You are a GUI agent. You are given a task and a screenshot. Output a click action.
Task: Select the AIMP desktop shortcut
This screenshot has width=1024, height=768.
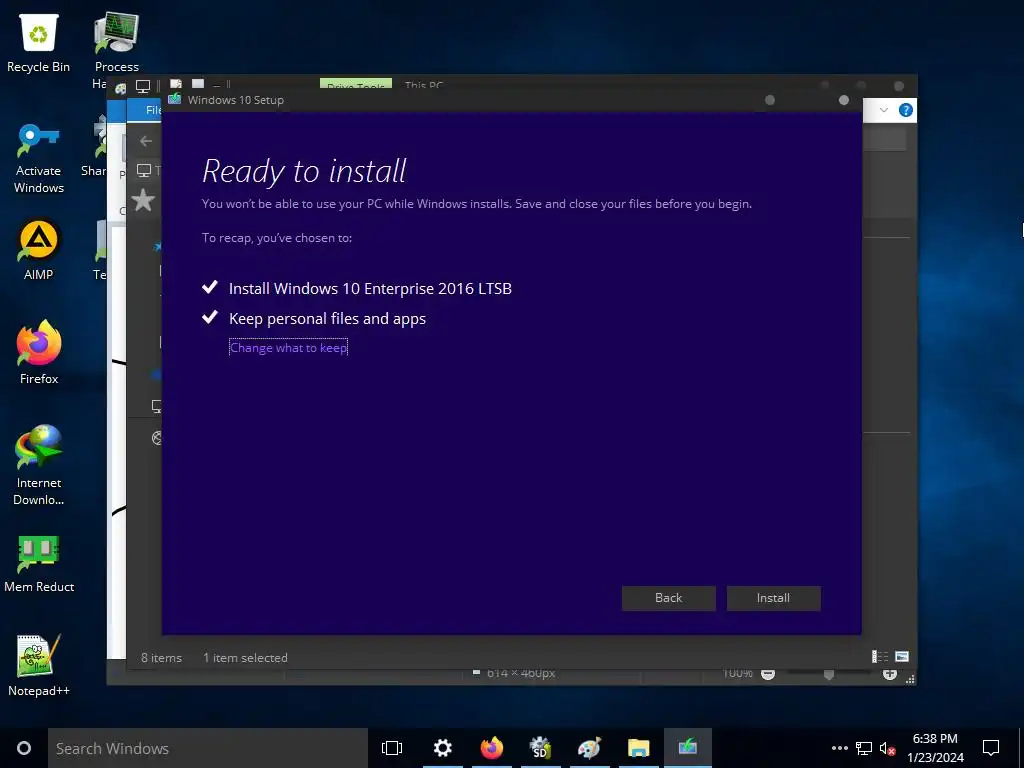tap(39, 250)
